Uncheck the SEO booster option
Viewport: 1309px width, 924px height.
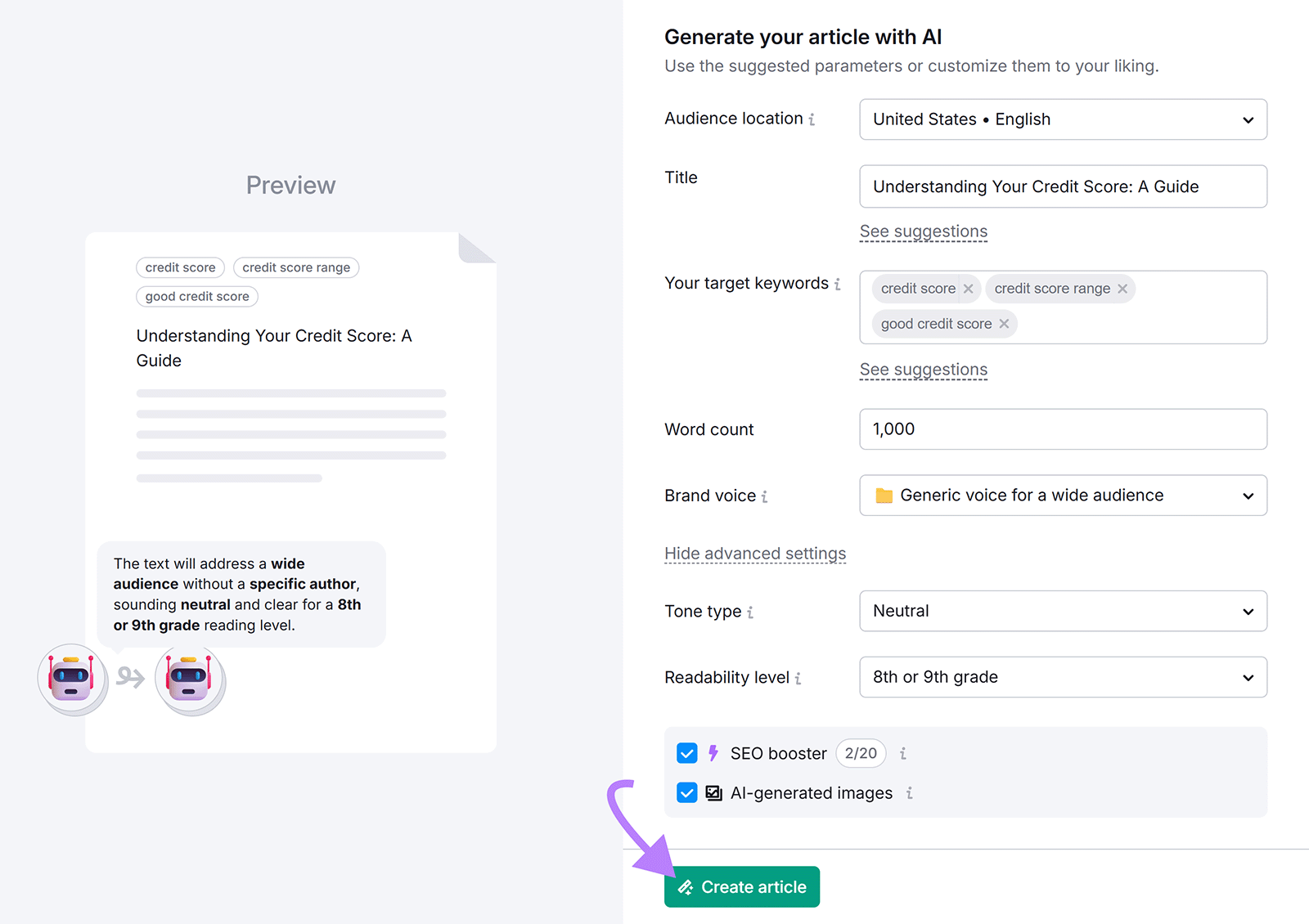pyautogui.click(x=687, y=753)
